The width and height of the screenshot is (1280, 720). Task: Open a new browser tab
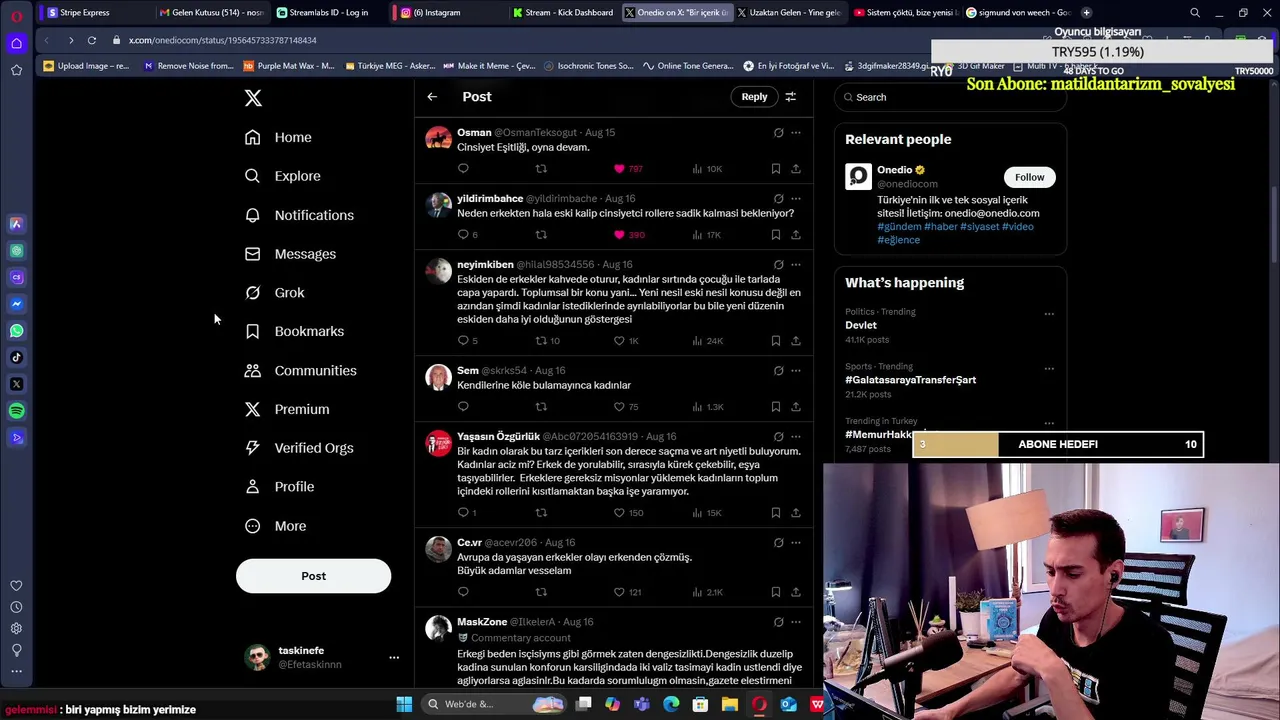[x=1087, y=12]
